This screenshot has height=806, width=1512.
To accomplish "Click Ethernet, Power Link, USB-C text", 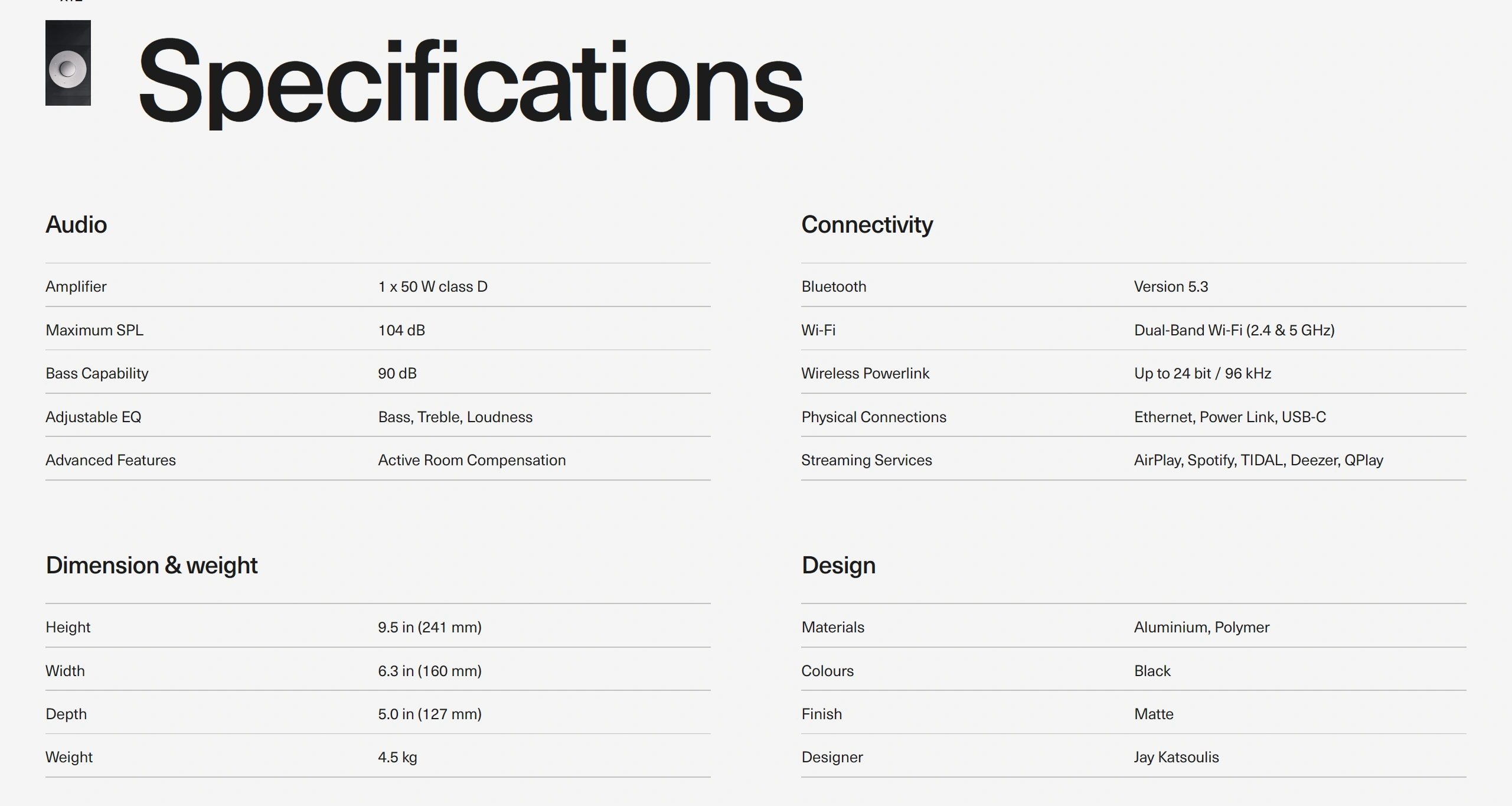I will coord(1229,417).
